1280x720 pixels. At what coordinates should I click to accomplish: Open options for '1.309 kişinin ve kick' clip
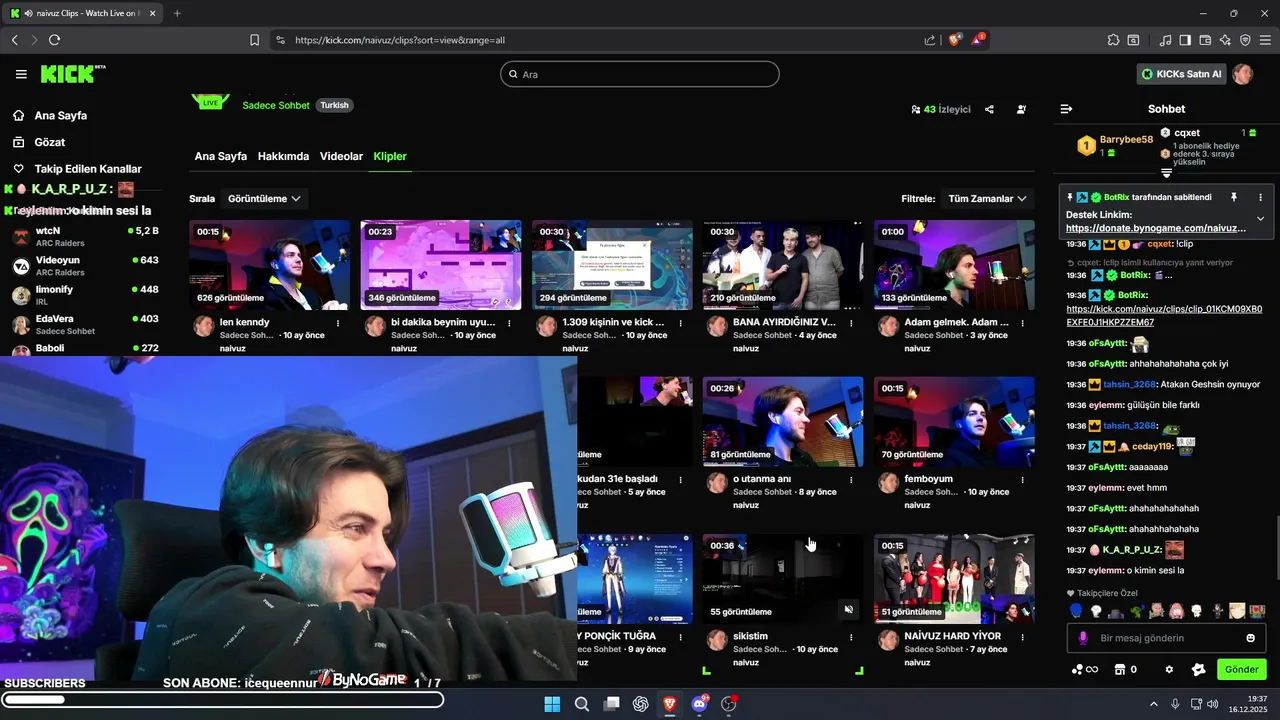point(680,323)
